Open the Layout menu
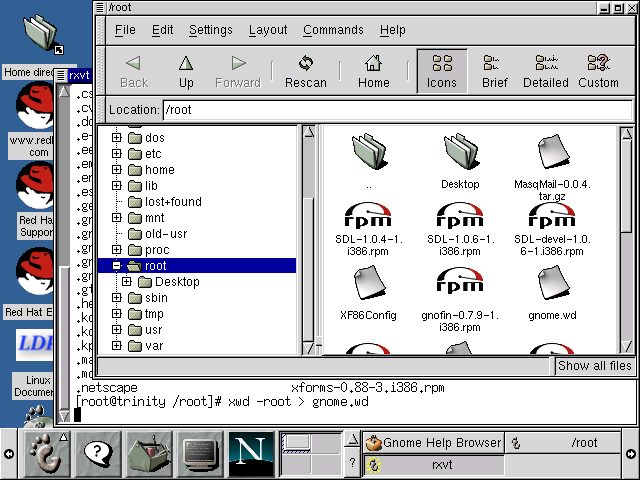The height and width of the screenshot is (480, 640). [x=268, y=30]
